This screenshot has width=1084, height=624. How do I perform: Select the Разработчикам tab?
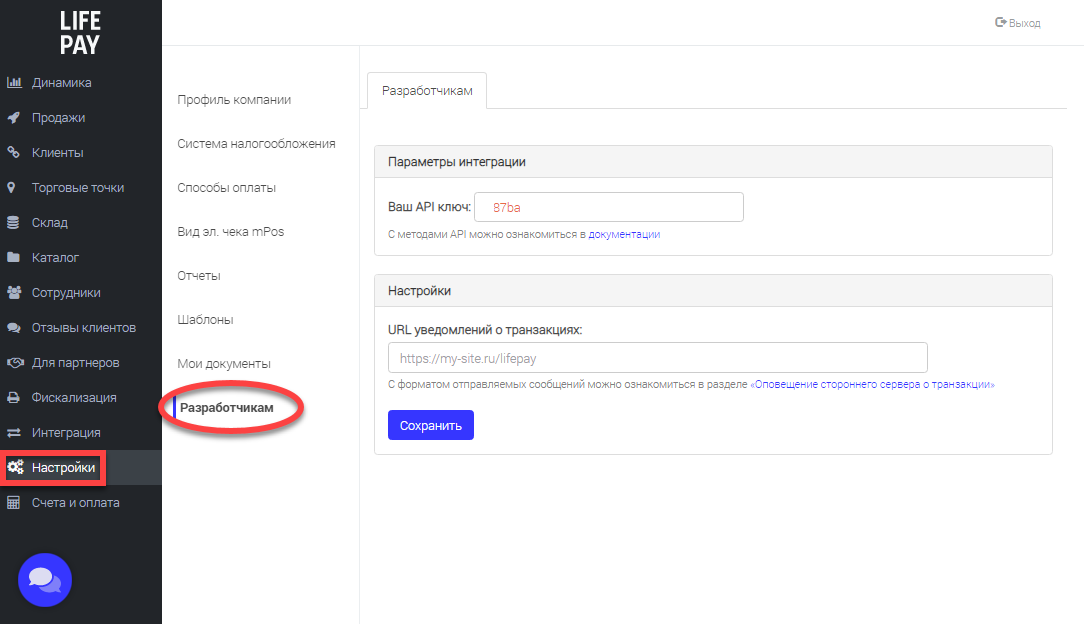pyautogui.click(x=427, y=91)
